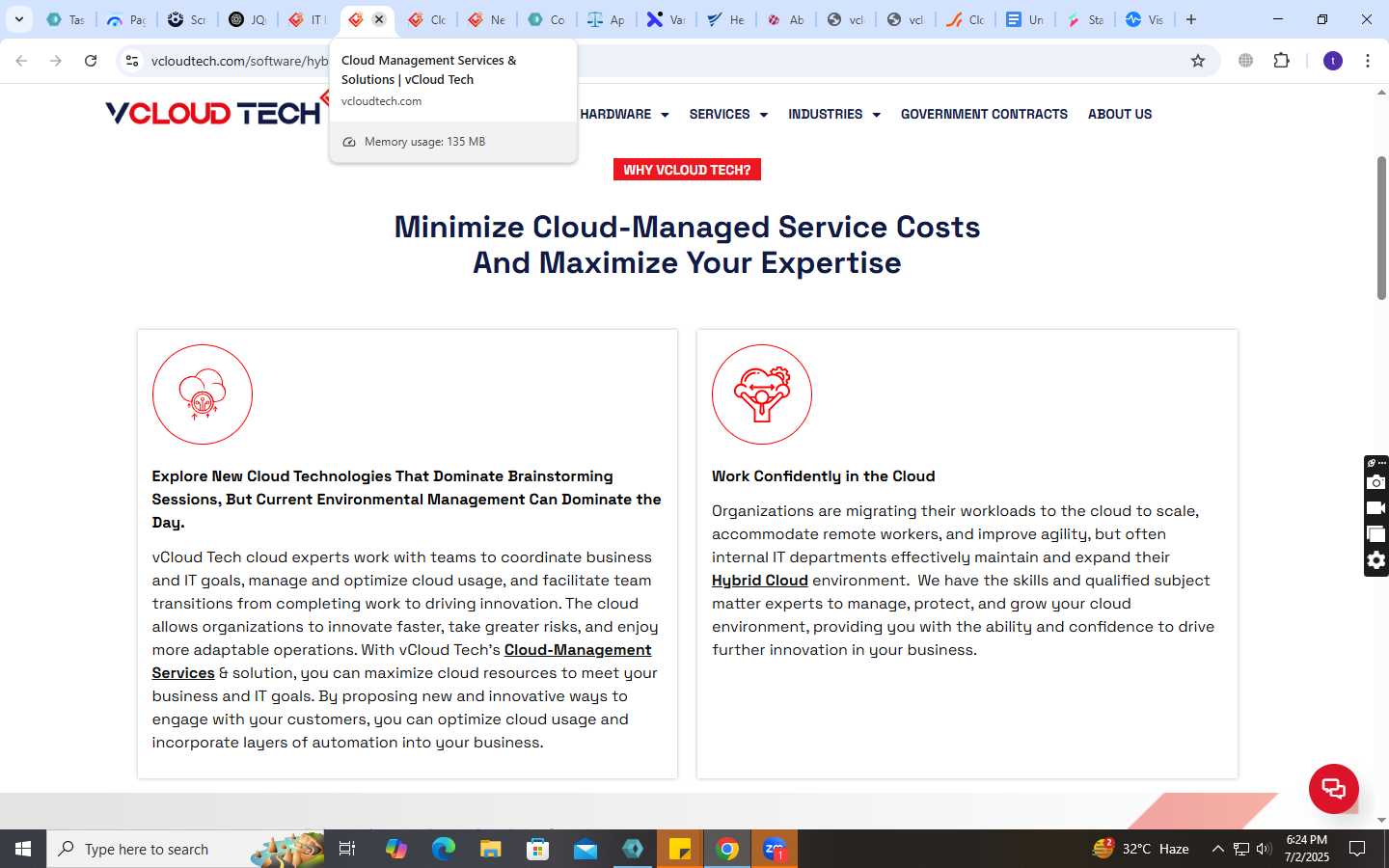The width and height of the screenshot is (1389, 868).
Task: Reload the current page
Action: tap(91, 61)
